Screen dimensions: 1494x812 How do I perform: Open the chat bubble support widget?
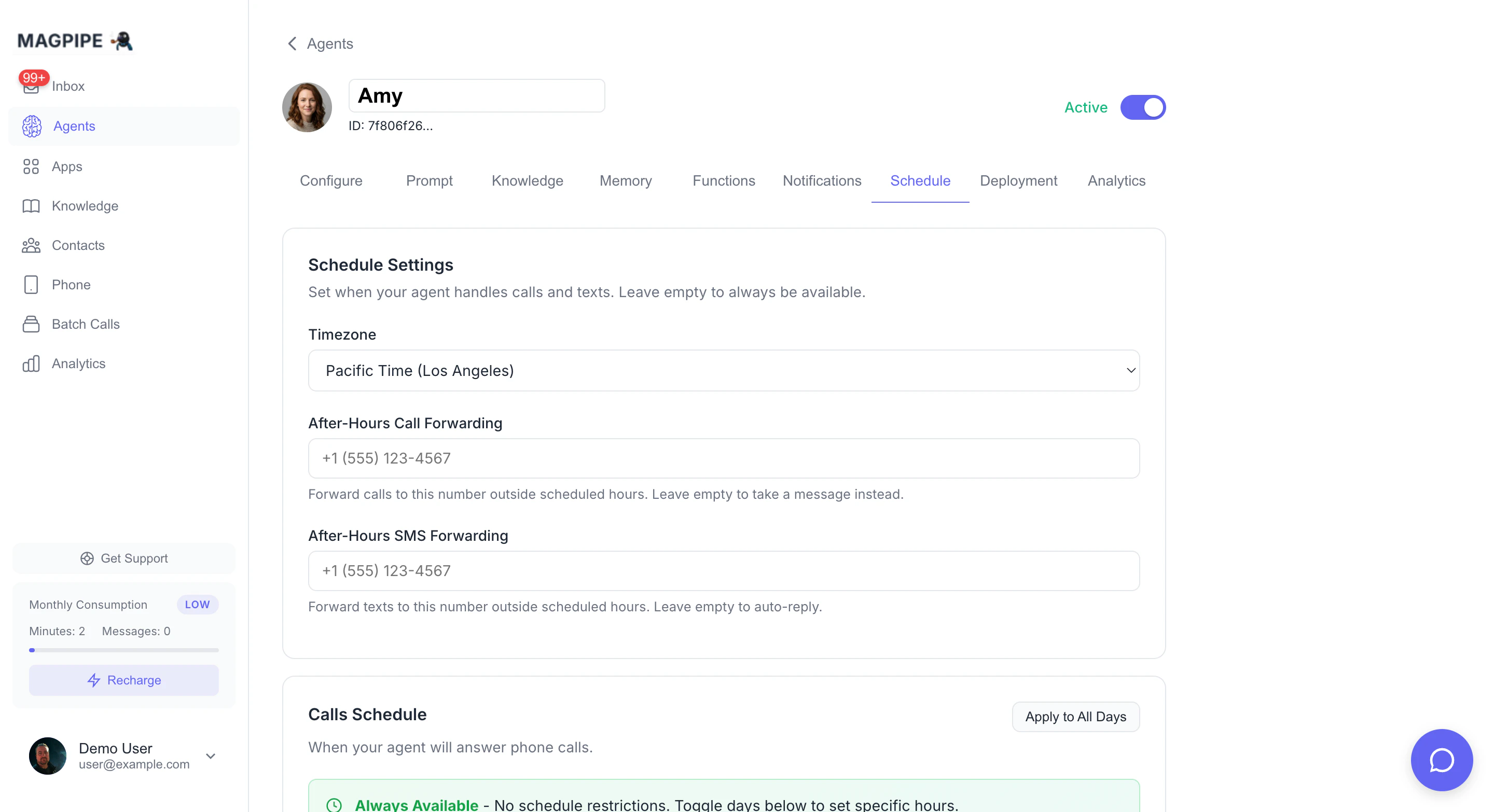pyautogui.click(x=1441, y=760)
